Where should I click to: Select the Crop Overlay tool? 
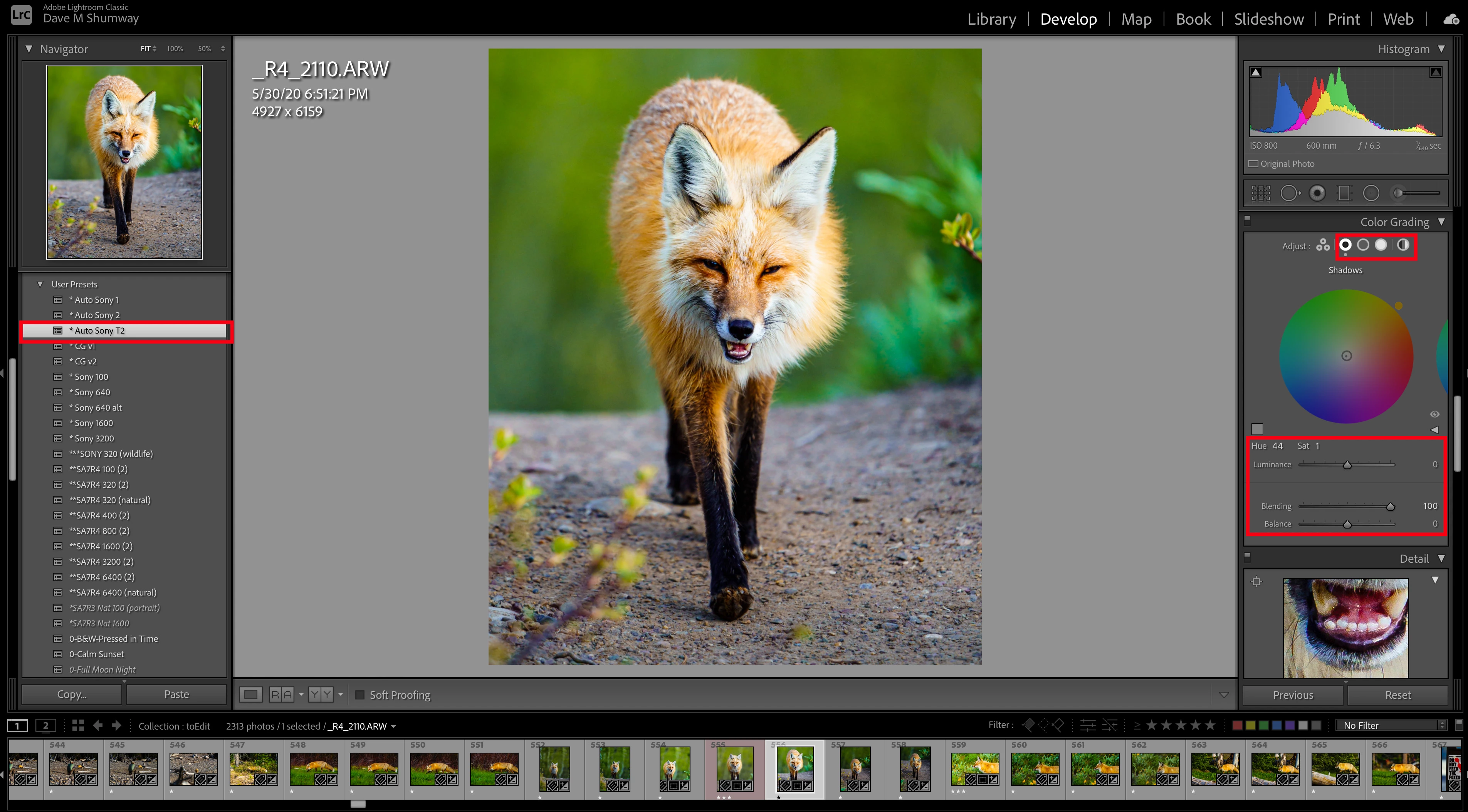click(1261, 193)
